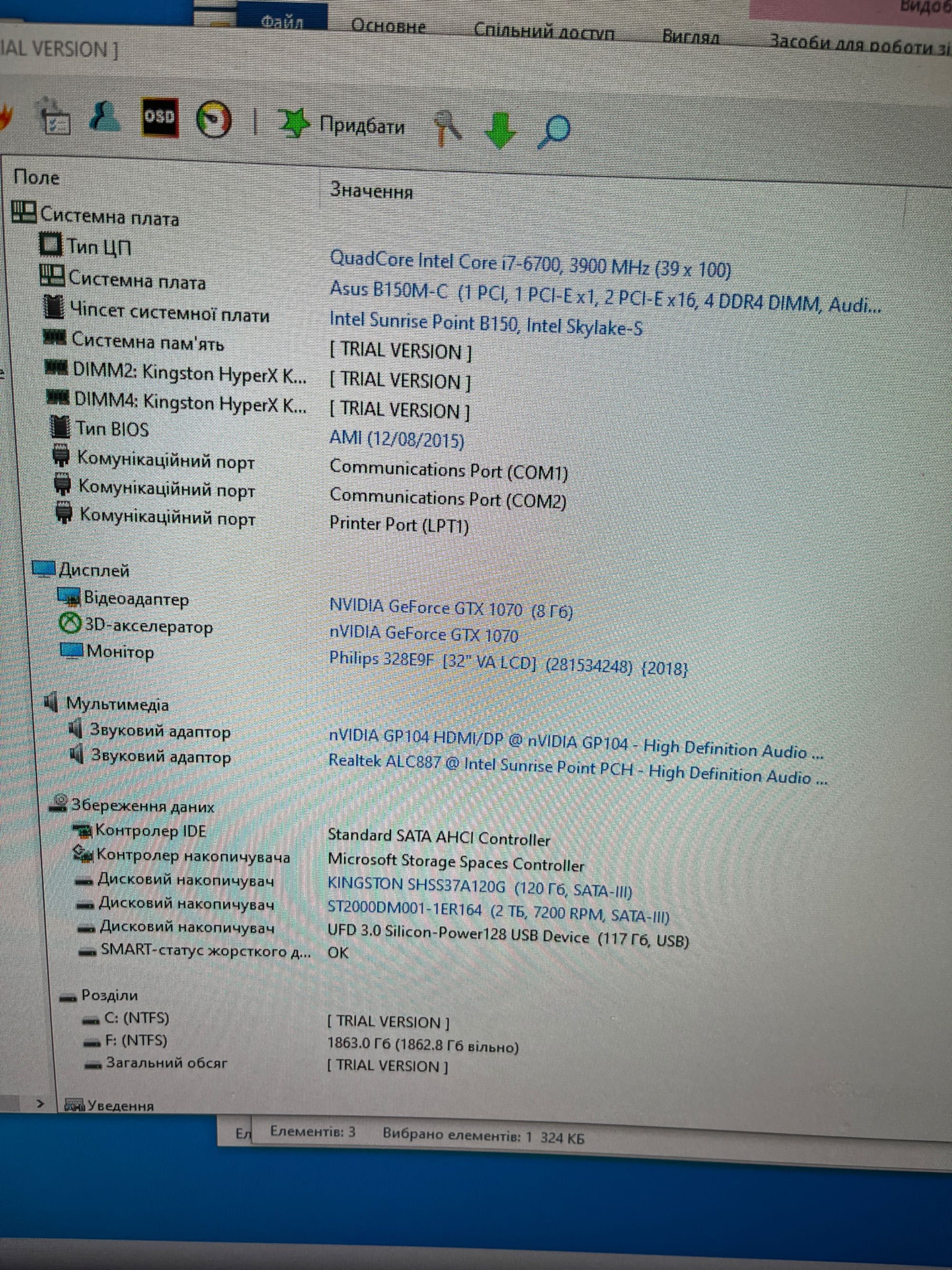This screenshot has height=1270, width=952.
Task: Click the C: (NTFS) partition icon
Action: point(90,1020)
